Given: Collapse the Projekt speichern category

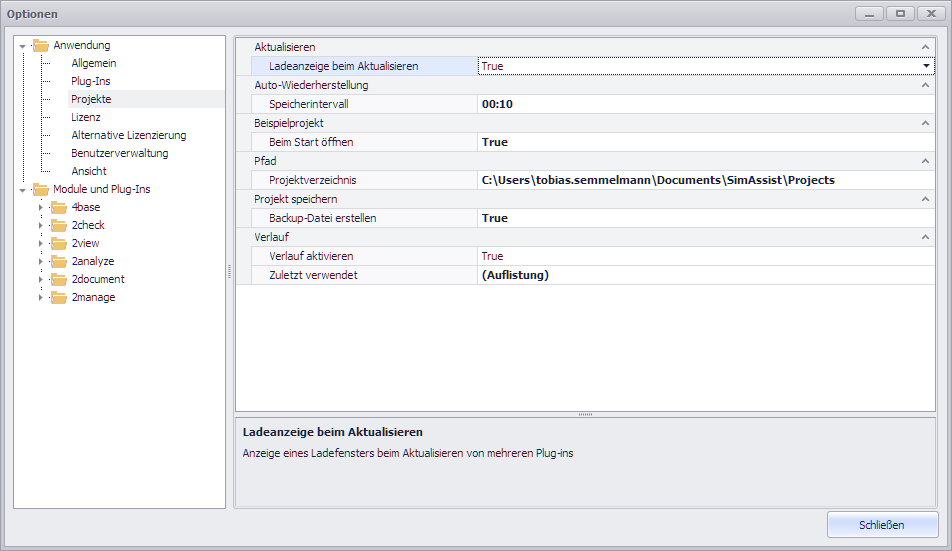Looking at the screenshot, I should (x=925, y=199).
